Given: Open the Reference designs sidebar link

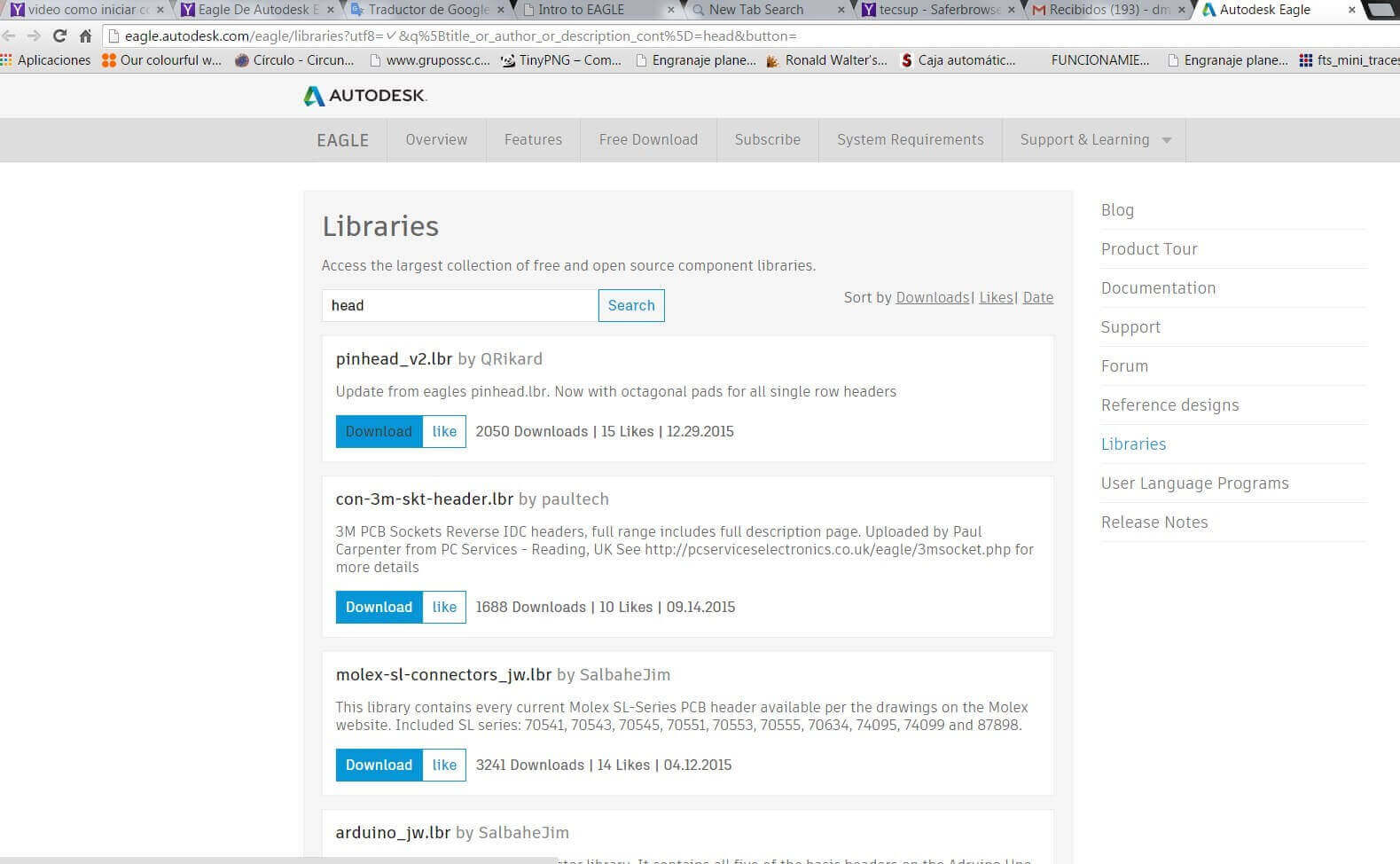Looking at the screenshot, I should click(1169, 405).
